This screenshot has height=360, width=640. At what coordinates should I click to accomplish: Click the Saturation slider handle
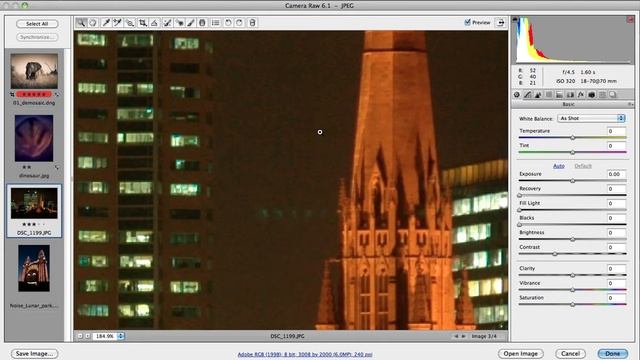(573, 304)
